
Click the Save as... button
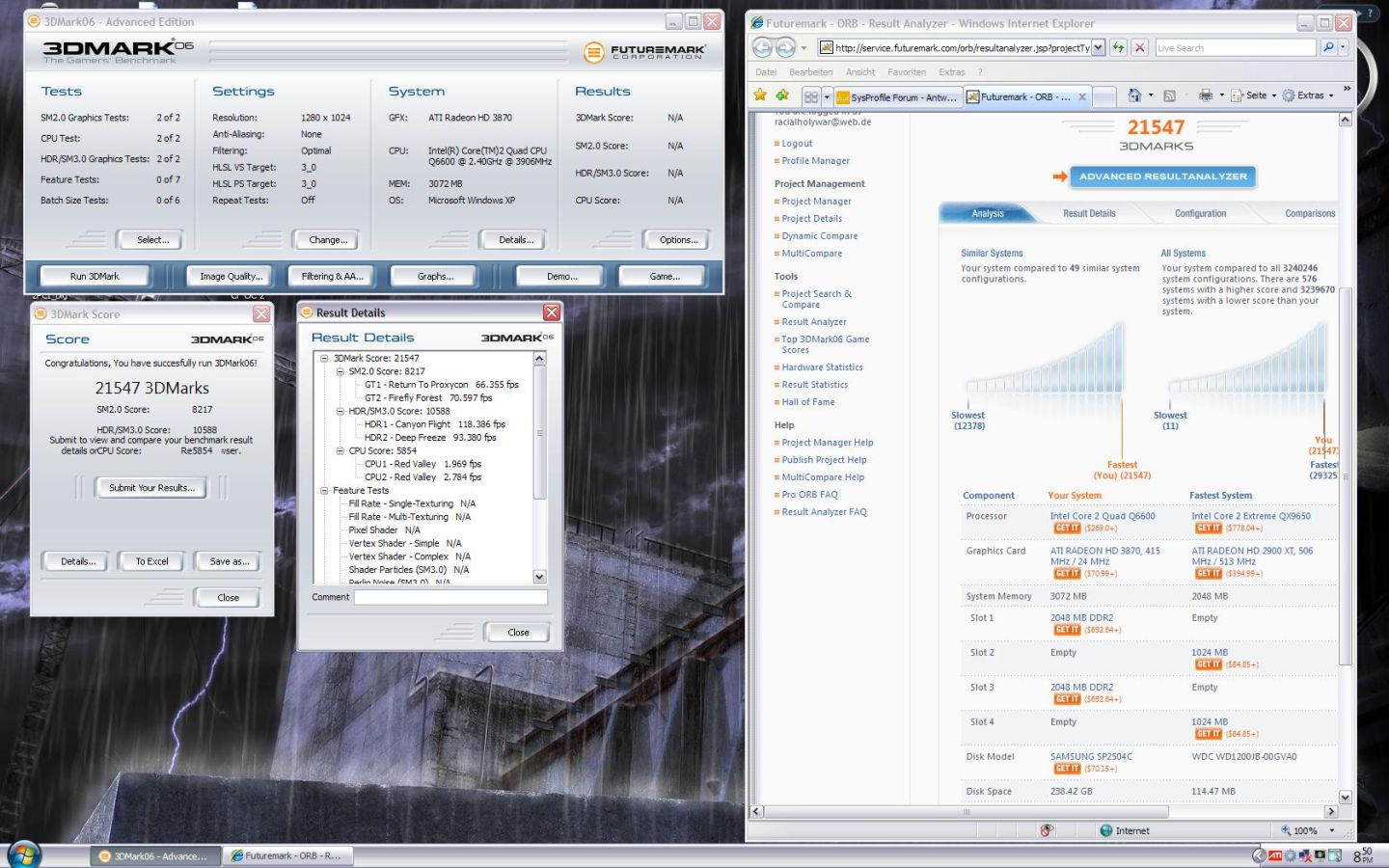point(229,561)
